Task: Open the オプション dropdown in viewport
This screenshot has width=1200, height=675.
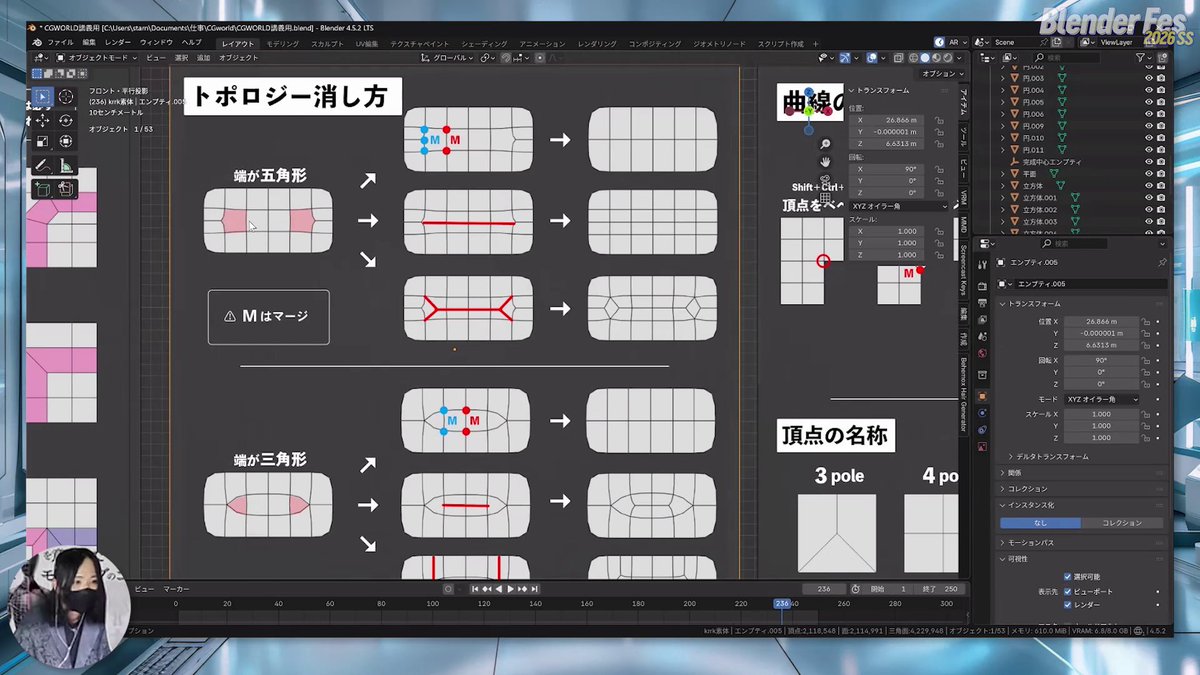Action: coord(941,74)
